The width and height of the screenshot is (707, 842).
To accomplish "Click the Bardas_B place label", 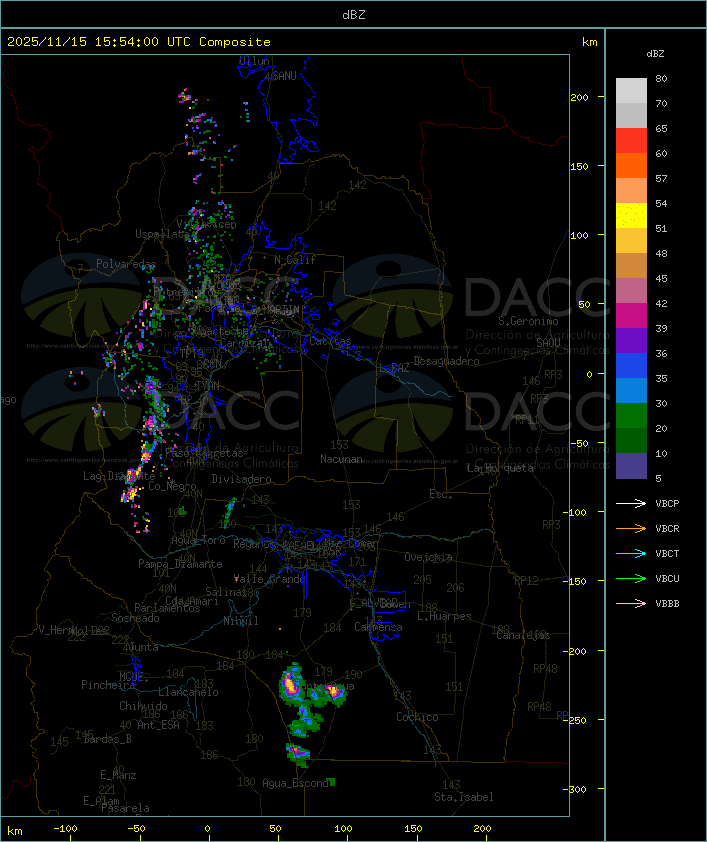I will tap(107, 739).
